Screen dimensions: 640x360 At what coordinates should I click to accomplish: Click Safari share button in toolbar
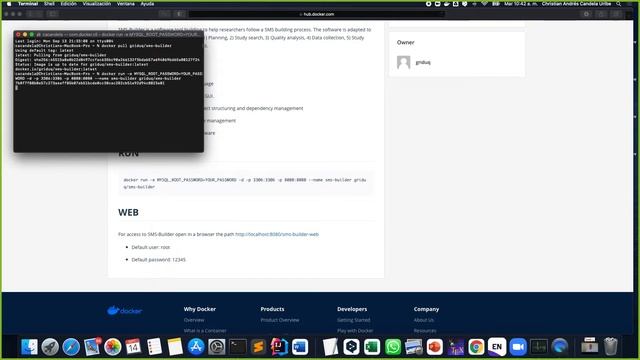601,14
